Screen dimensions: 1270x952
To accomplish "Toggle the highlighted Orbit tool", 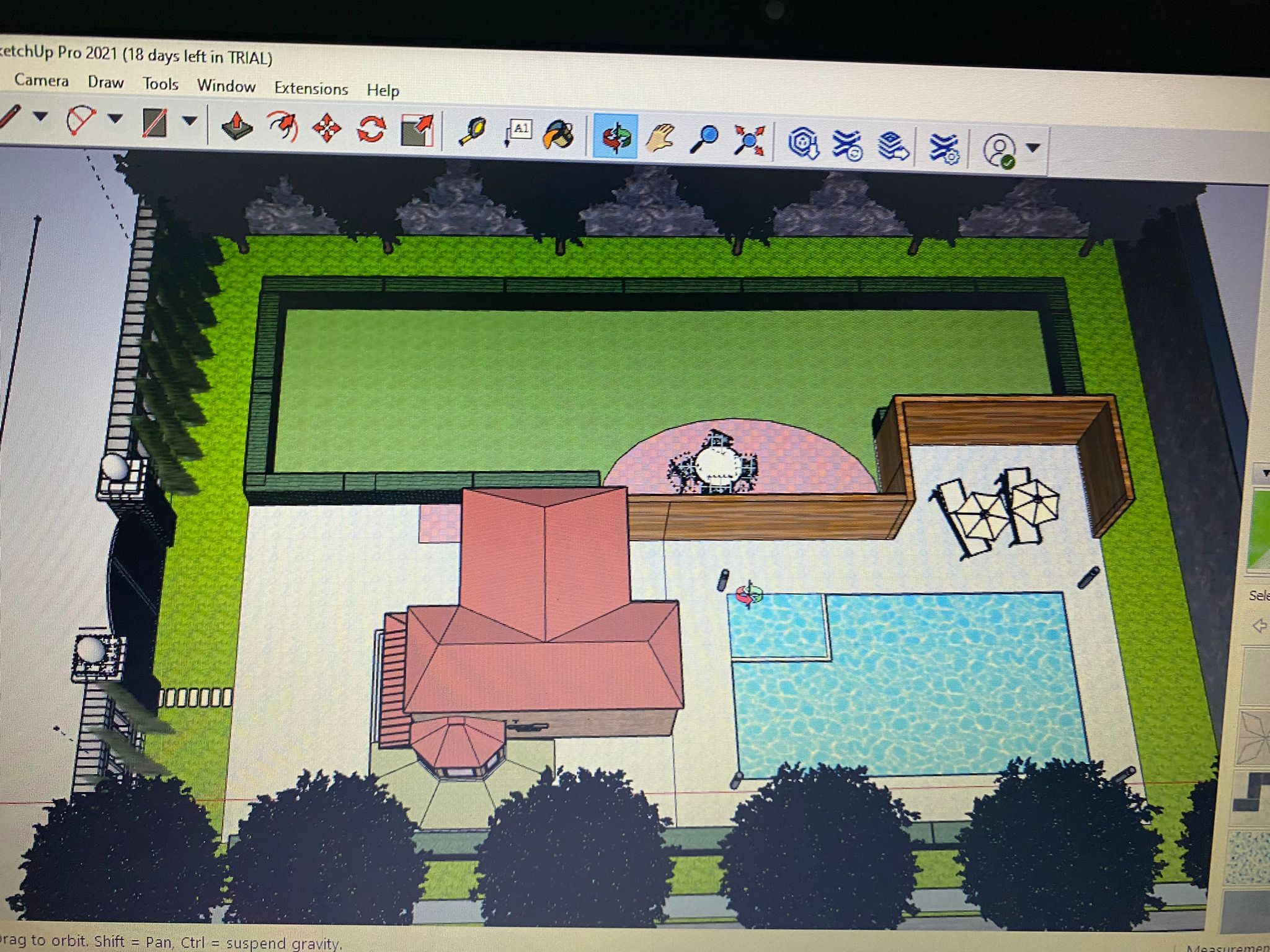I will point(615,136).
